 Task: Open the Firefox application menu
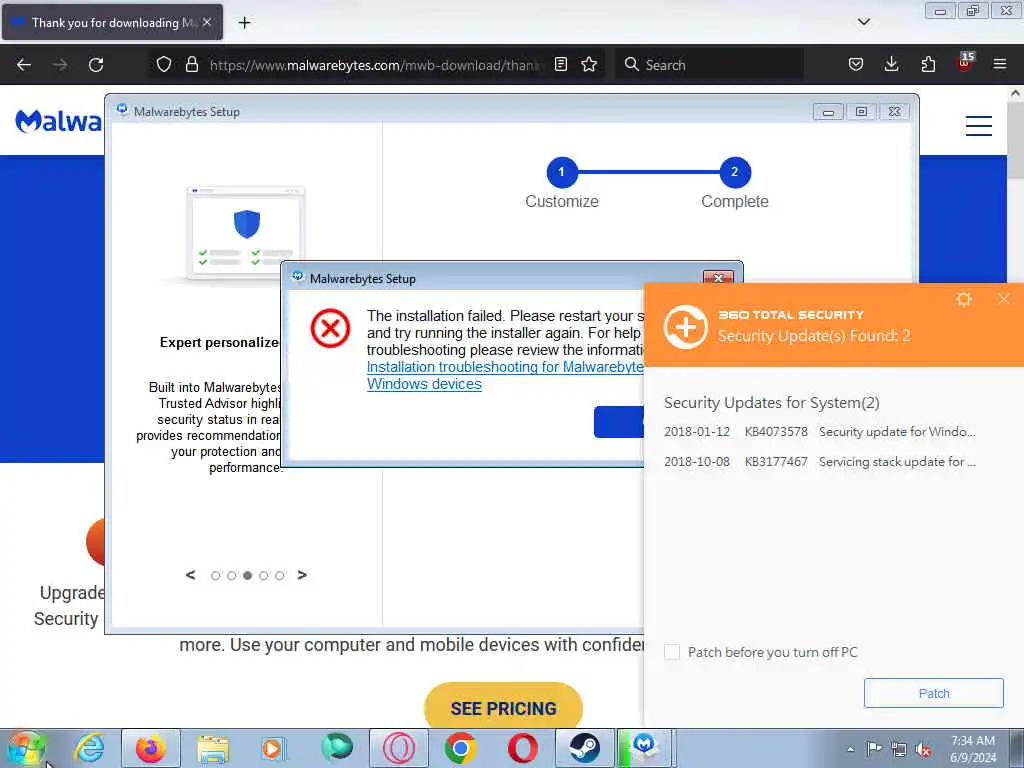coord(1000,64)
